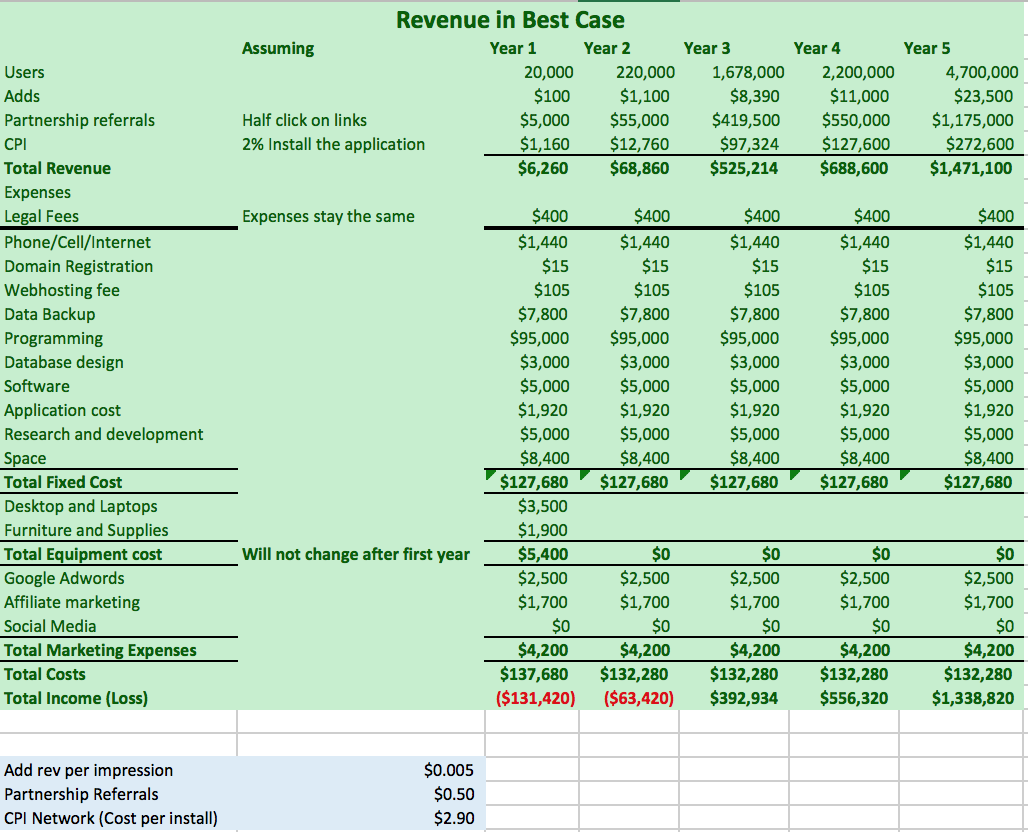Select the 'Will not change after first year' cell

click(355, 554)
